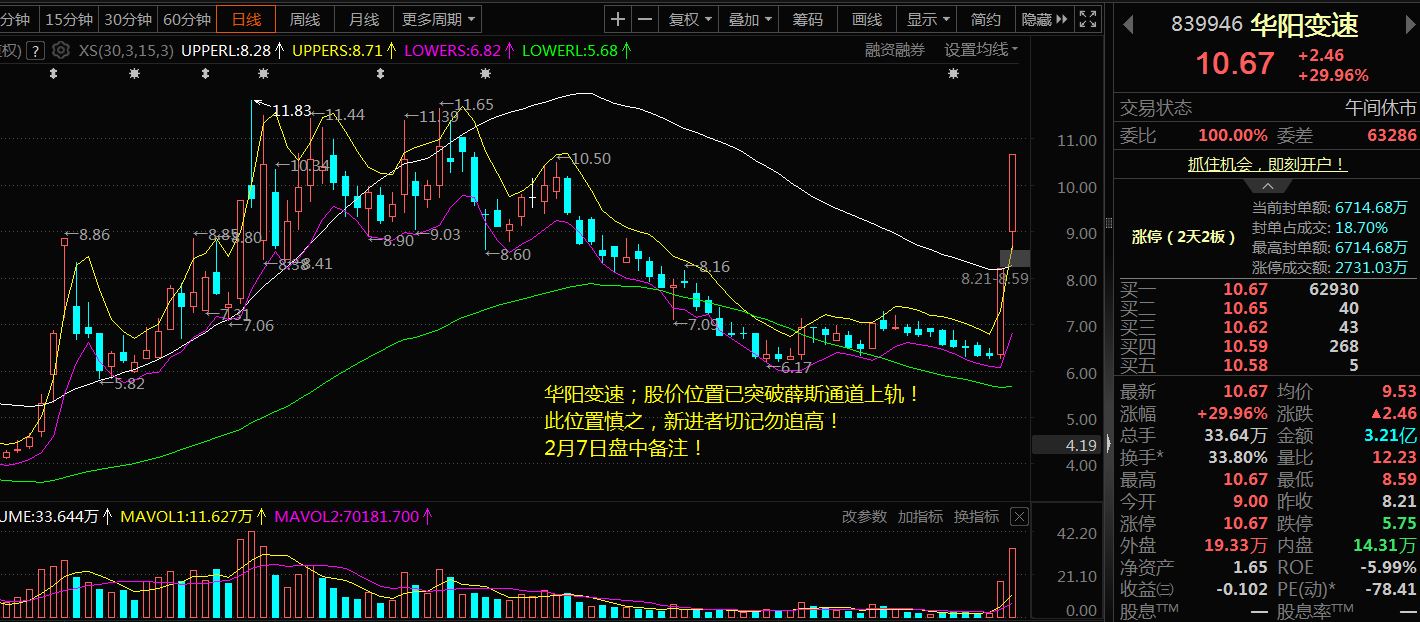Open XS indicator settings gear icon
The width and height of the screenshot is (1420, 622).
(x=61, y=50)
